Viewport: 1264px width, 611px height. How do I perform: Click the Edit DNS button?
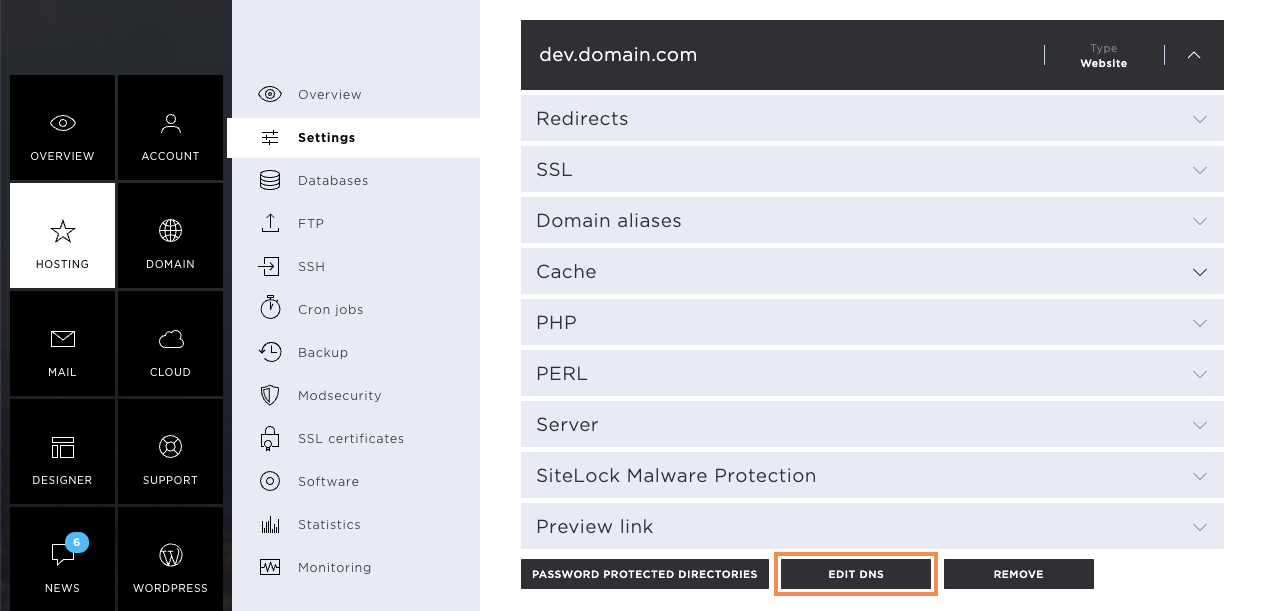856,574
